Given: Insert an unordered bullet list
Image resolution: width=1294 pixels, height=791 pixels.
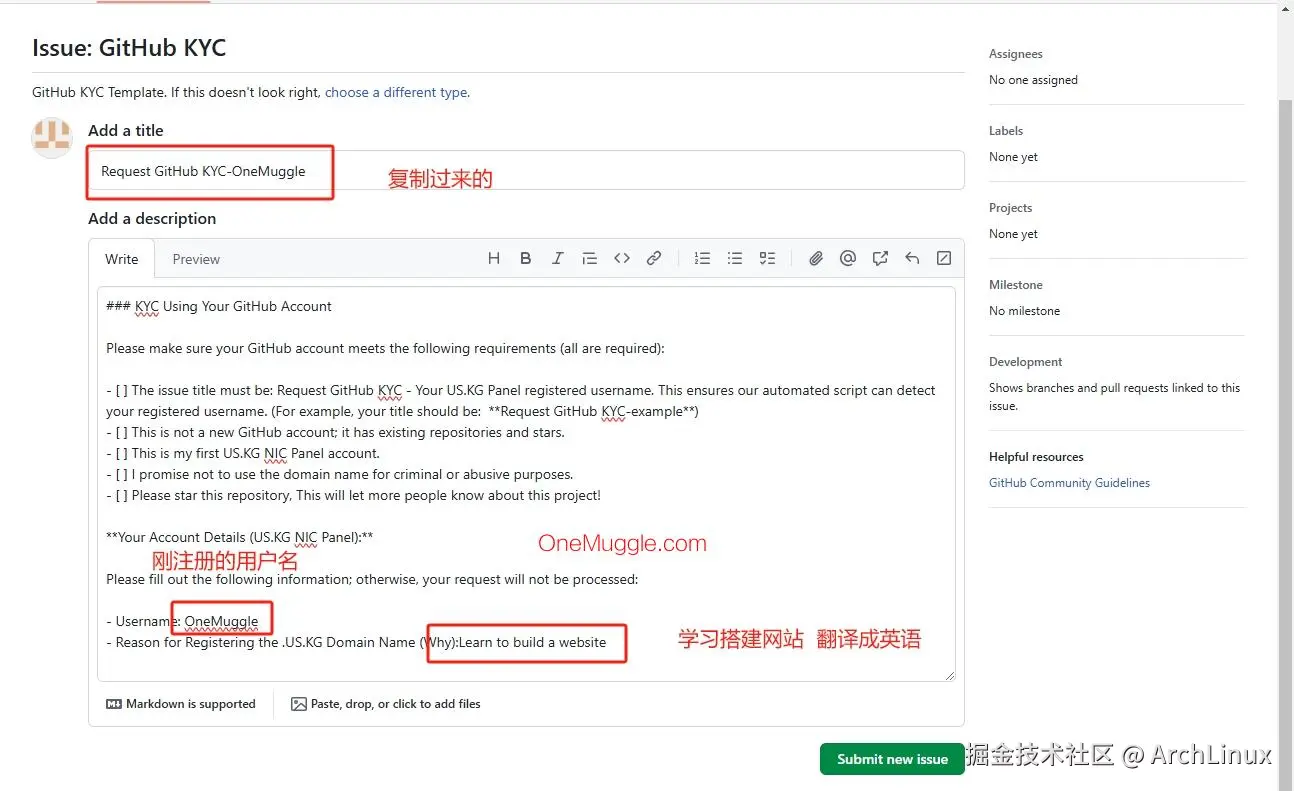Looking at the screenshot, I should point(735,258).
